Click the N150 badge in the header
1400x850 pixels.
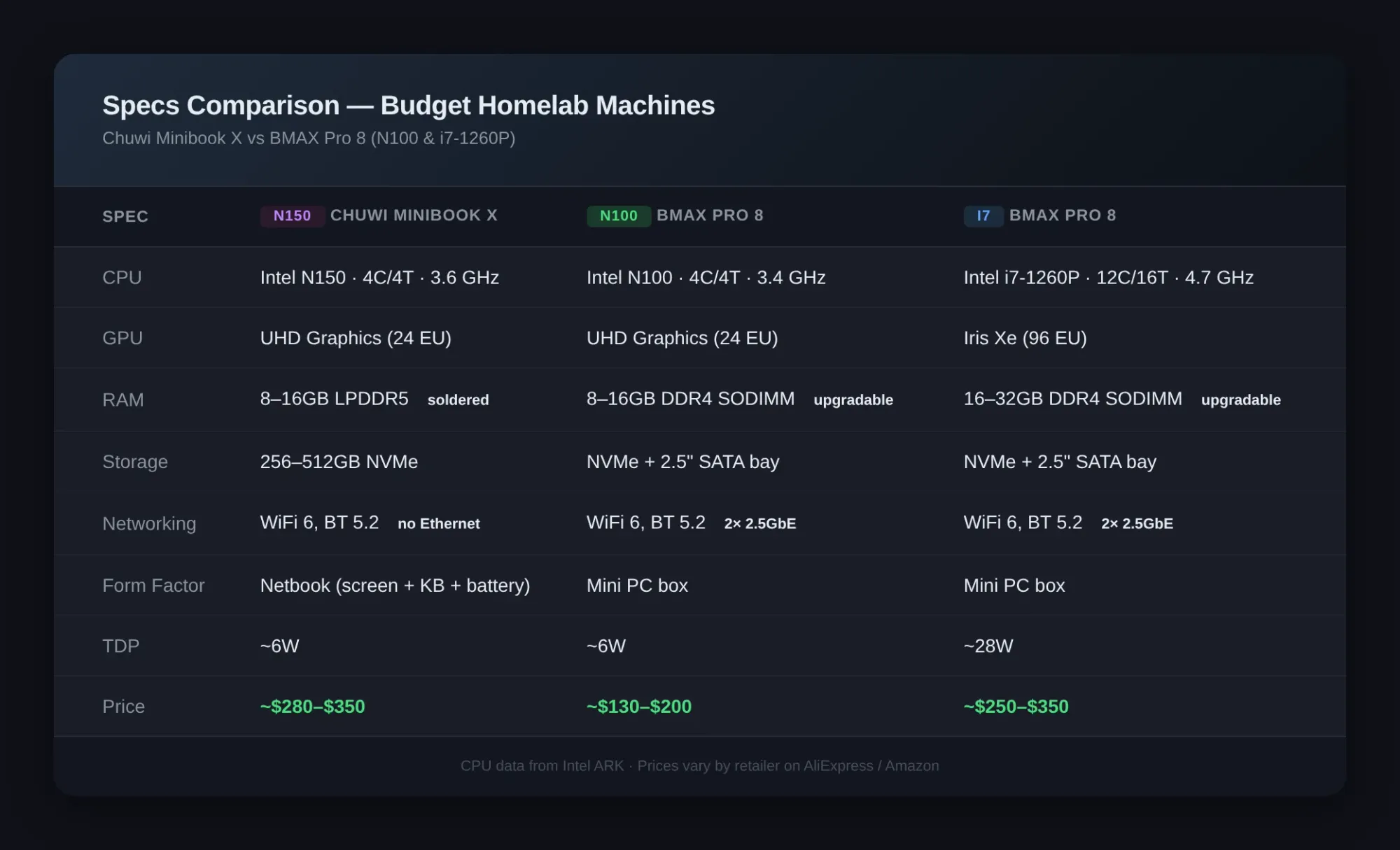click(x=292, y=216)
